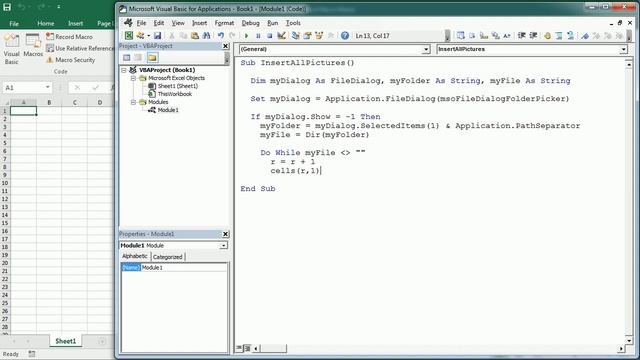This screenshot has width=640, height=360.
Task: Click the code window horizontal scrollbar thumb
Action: point(273,349)
